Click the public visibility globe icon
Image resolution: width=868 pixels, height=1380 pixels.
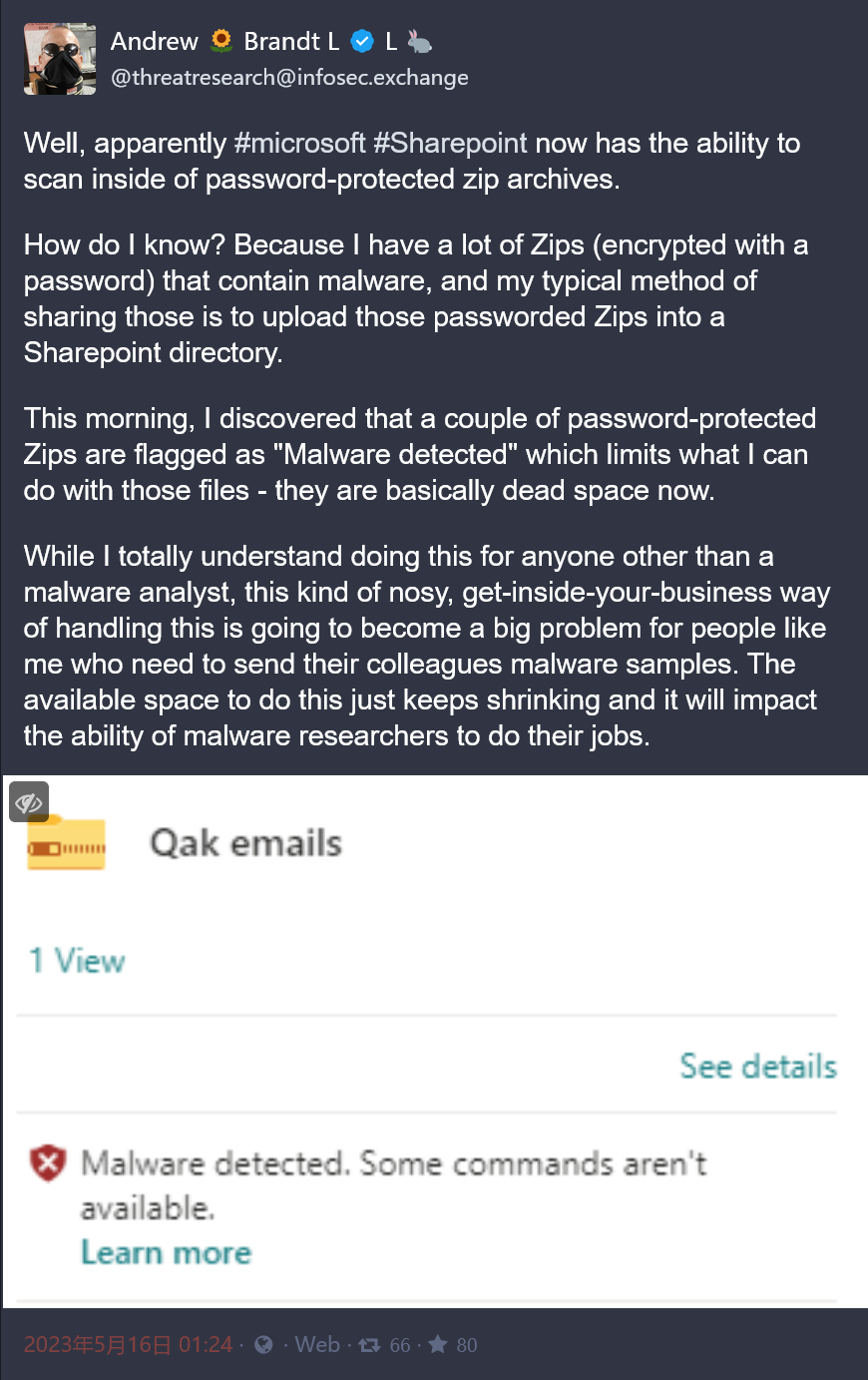(x=263, y=1345)
